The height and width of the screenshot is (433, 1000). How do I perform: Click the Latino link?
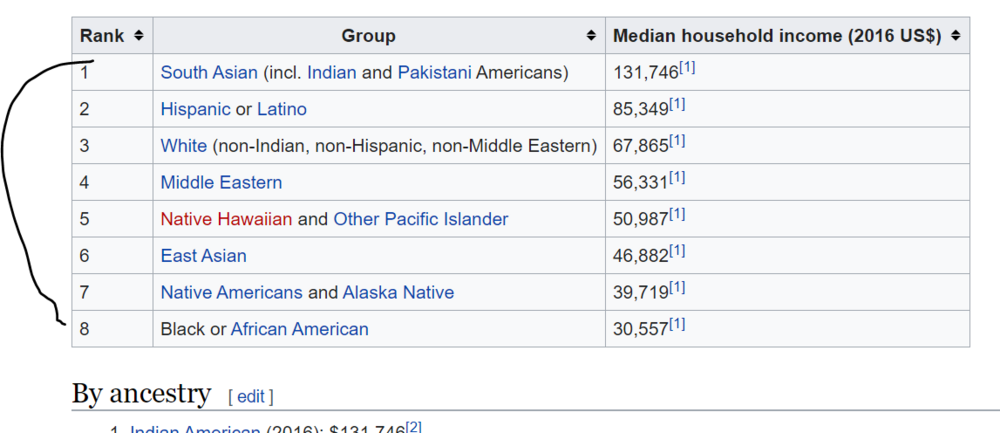tap(282, 109)
